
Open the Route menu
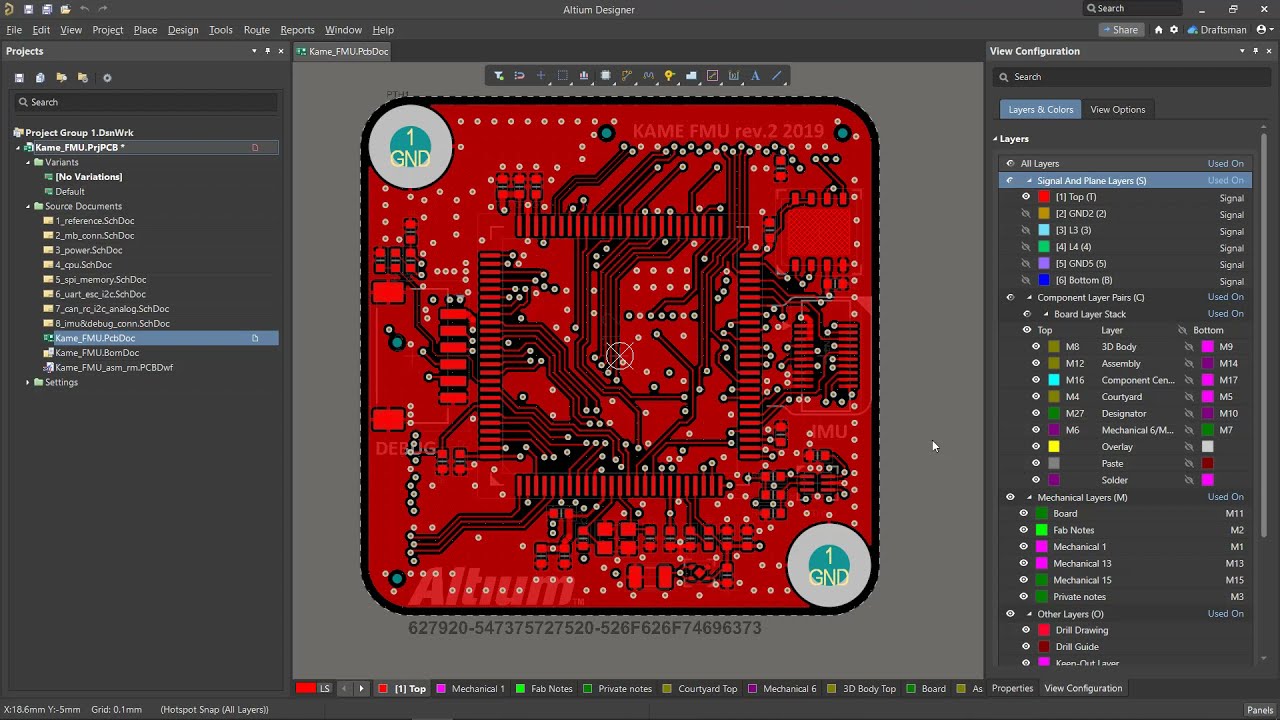pyautogui.click(x=256, y=30)
